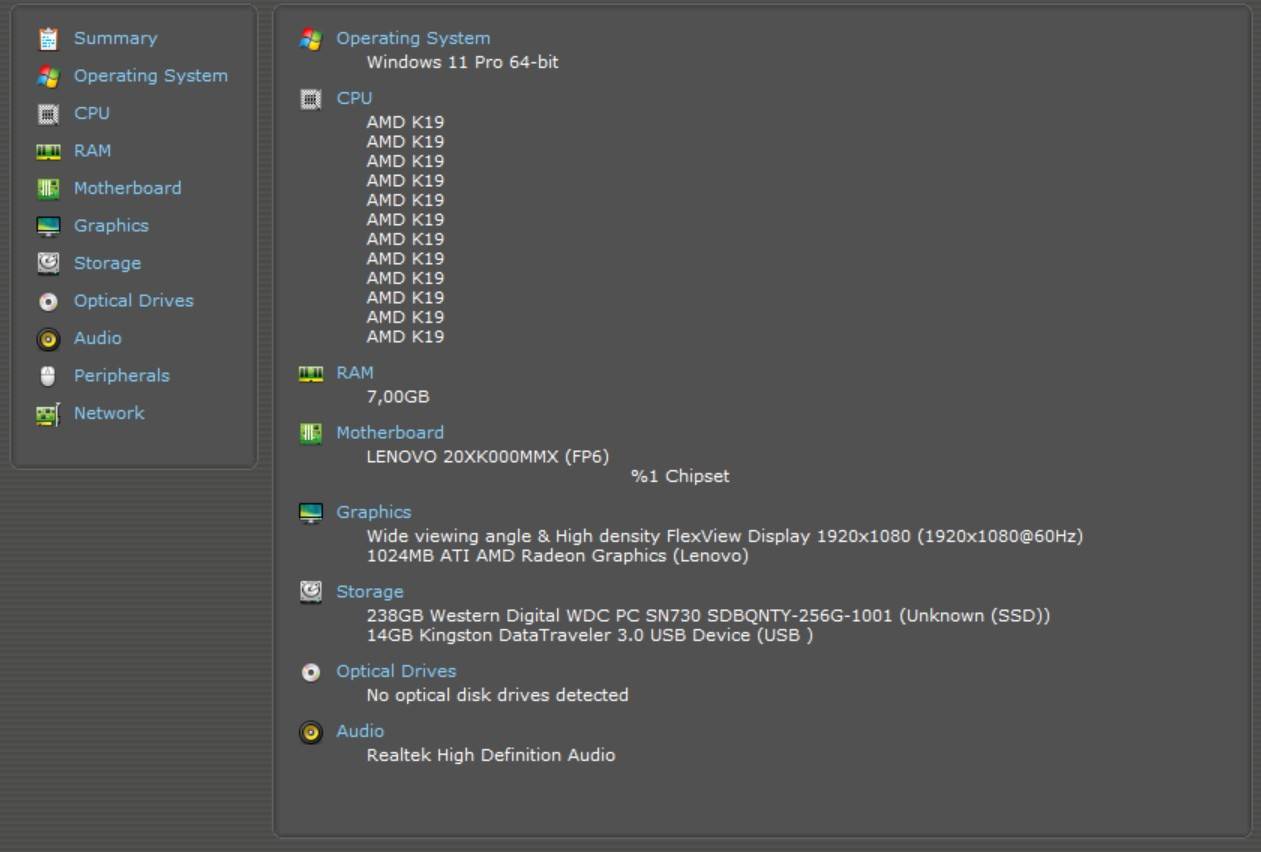This screenshot has width=1261, height=852.
Task: Click the Kingston DataTraveler USB line
Action: 589,635
